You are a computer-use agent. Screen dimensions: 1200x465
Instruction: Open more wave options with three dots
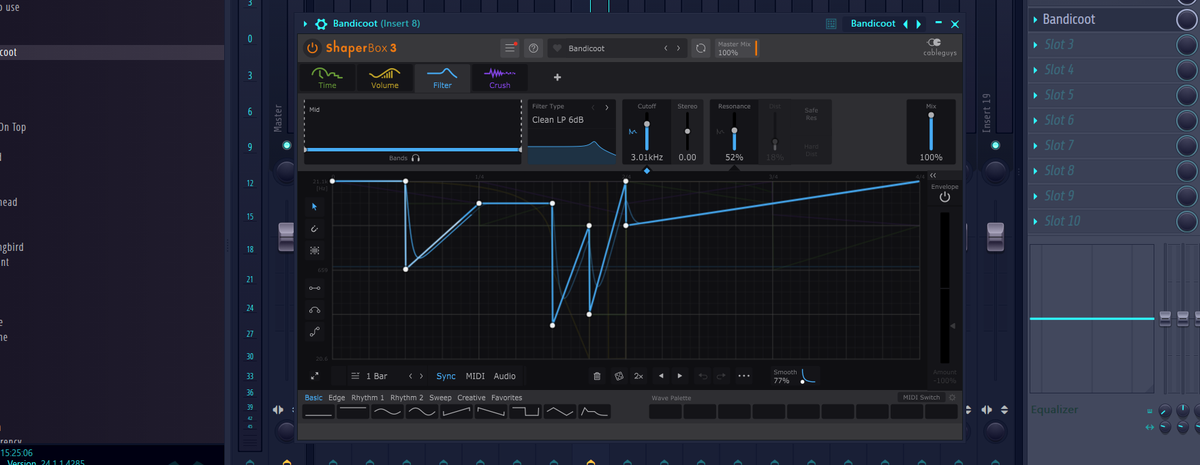[743, 376]
